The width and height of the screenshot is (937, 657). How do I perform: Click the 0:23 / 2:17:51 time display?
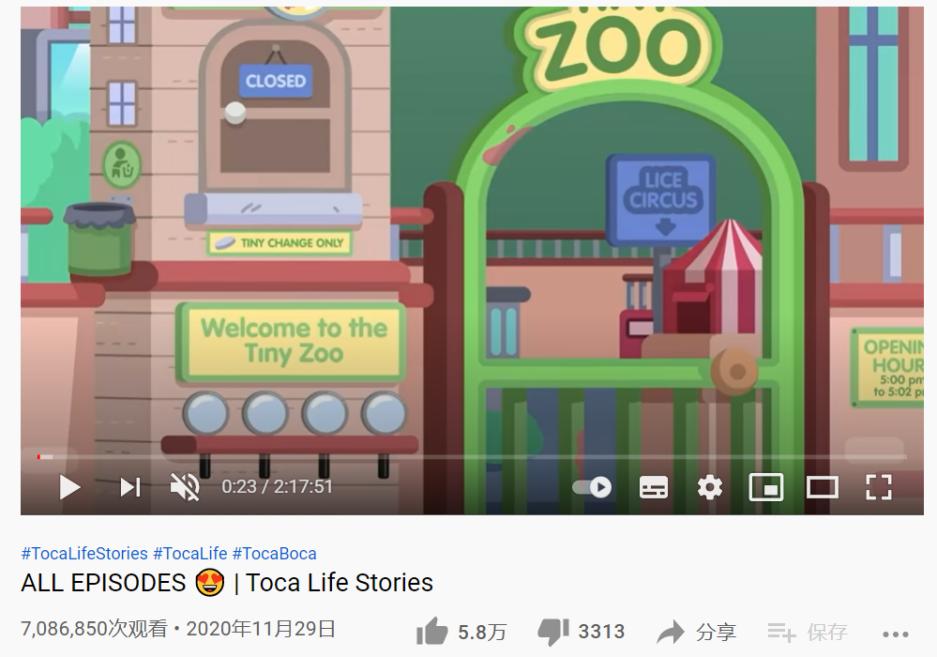(277, 487)
